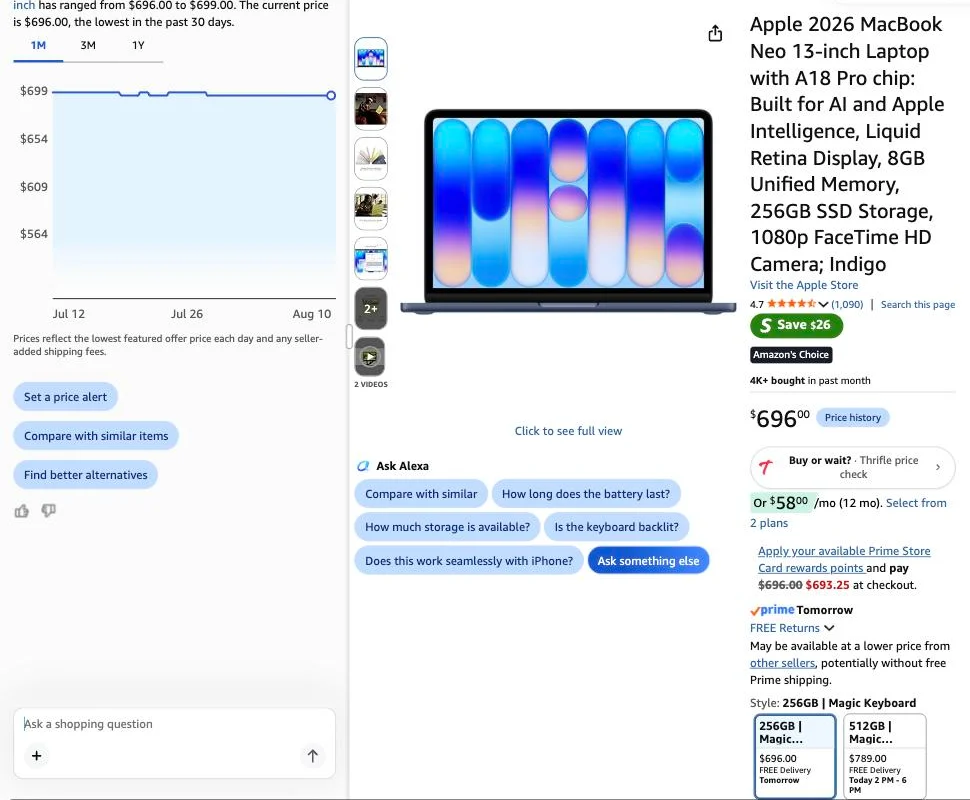The width and height of the screenshot is (970, 800).
Task: Click the plus icon in the shopping question box
Action: point(36,755)
